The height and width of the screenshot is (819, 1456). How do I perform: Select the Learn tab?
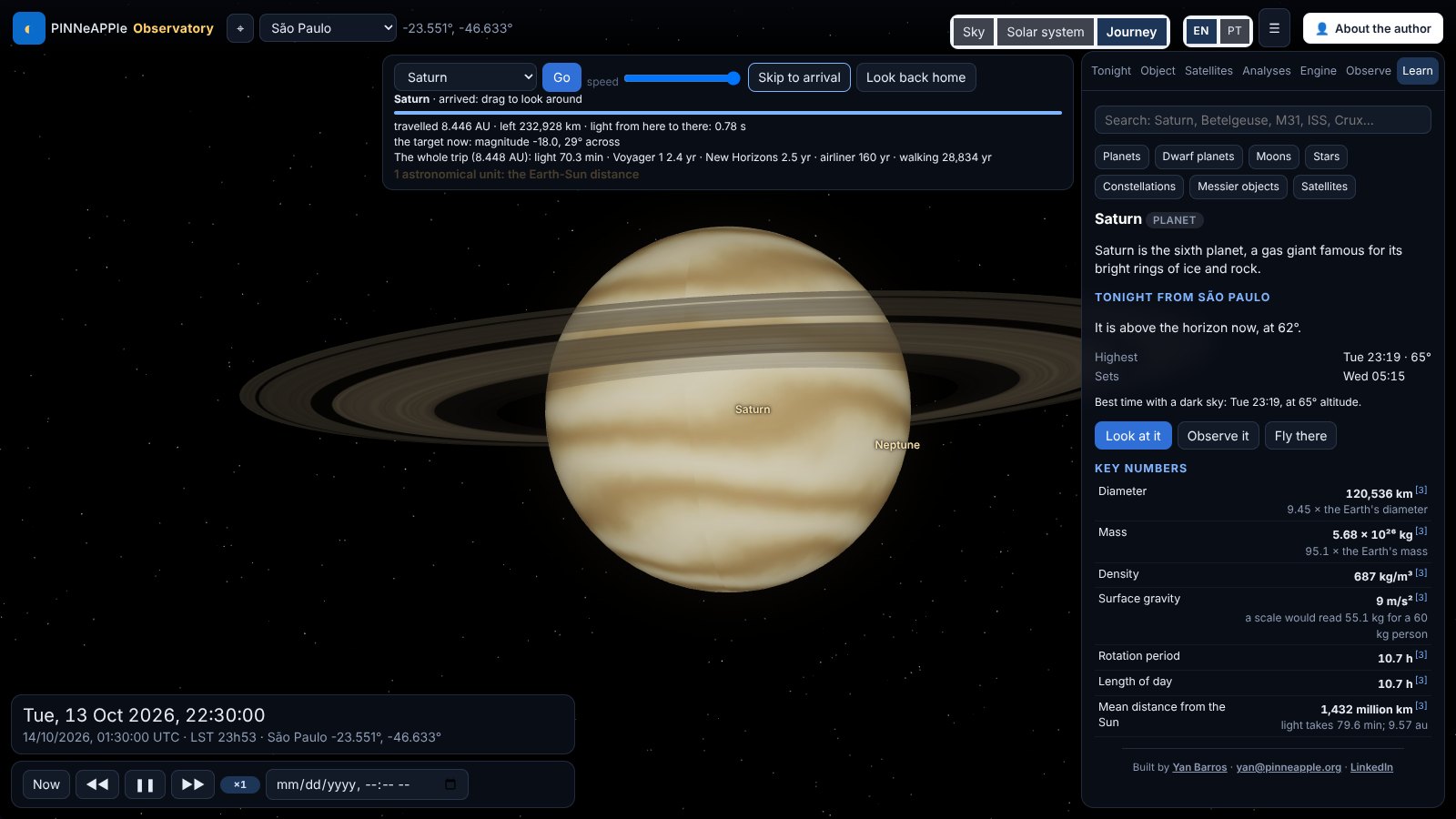coord(1417,71)
